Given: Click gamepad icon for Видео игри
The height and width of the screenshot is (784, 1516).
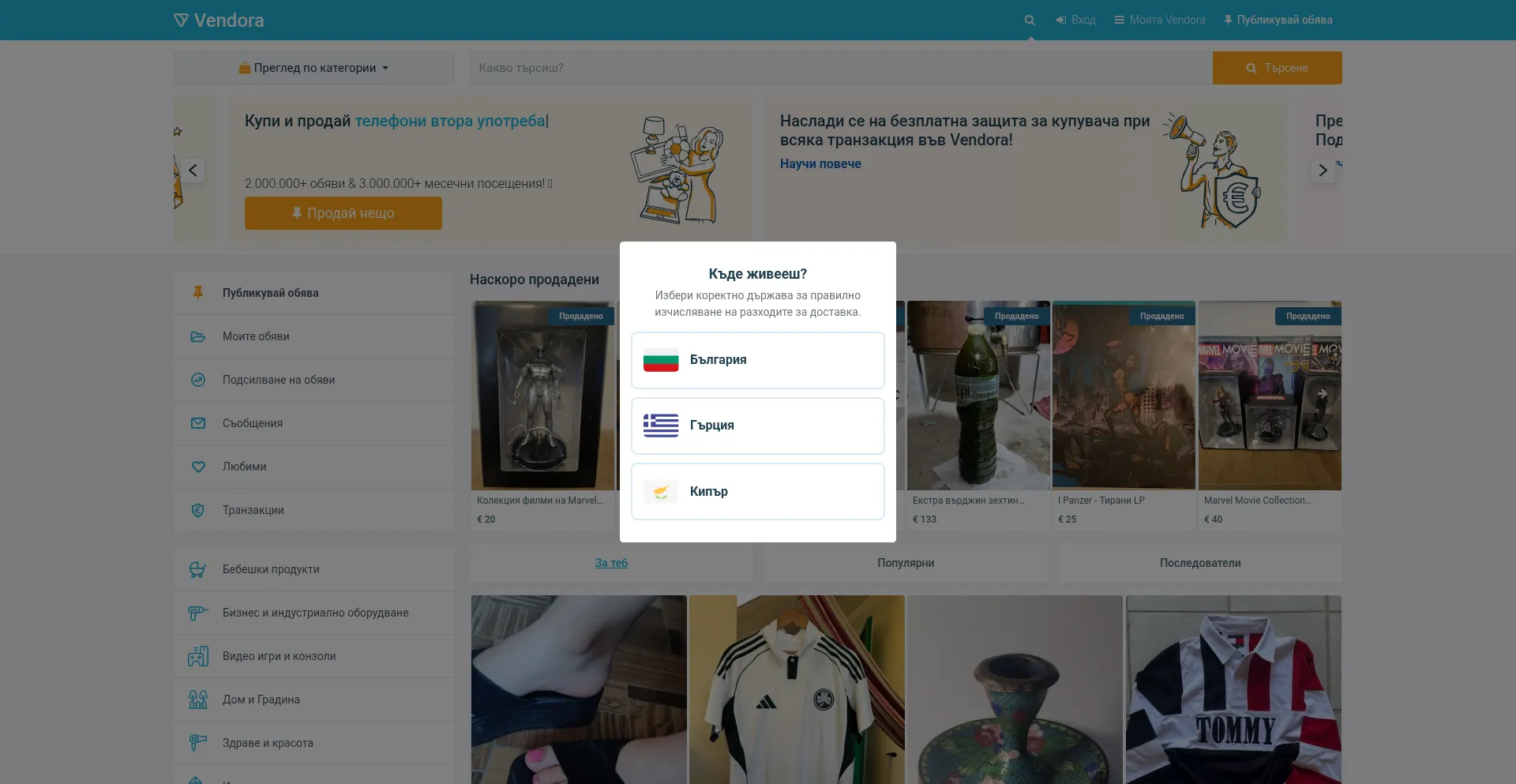Looking at the screenshot, I should pos(198,656).
